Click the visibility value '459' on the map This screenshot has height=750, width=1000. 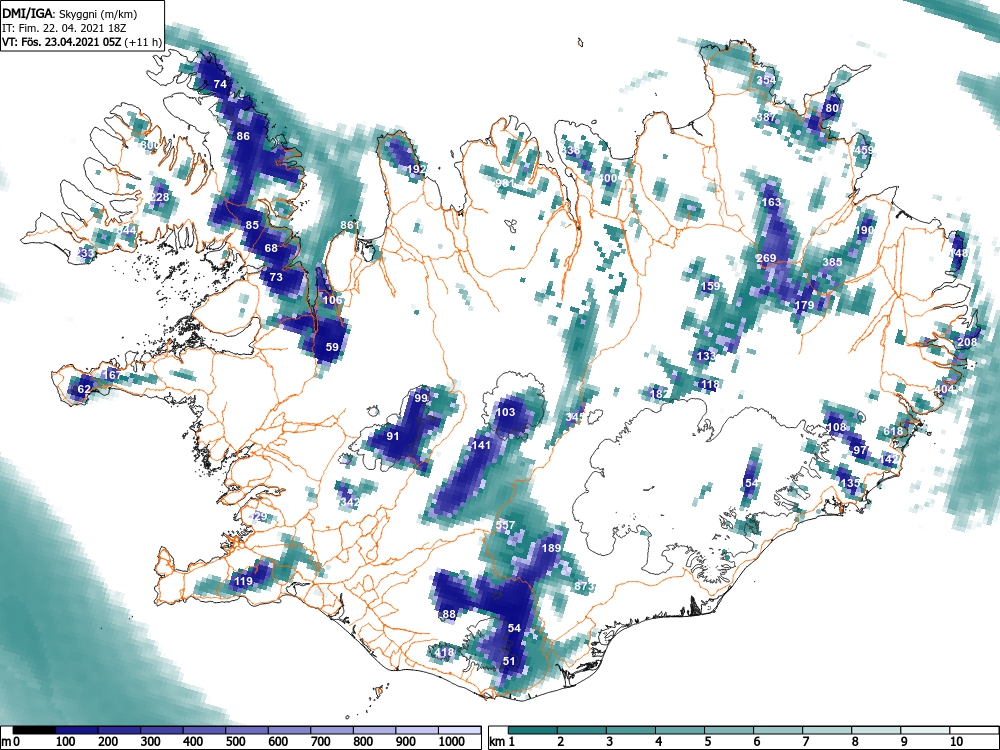864,150
